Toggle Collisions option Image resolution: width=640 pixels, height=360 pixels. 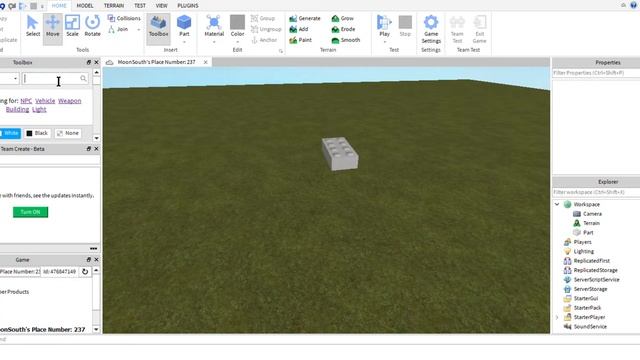pos(124,18)
